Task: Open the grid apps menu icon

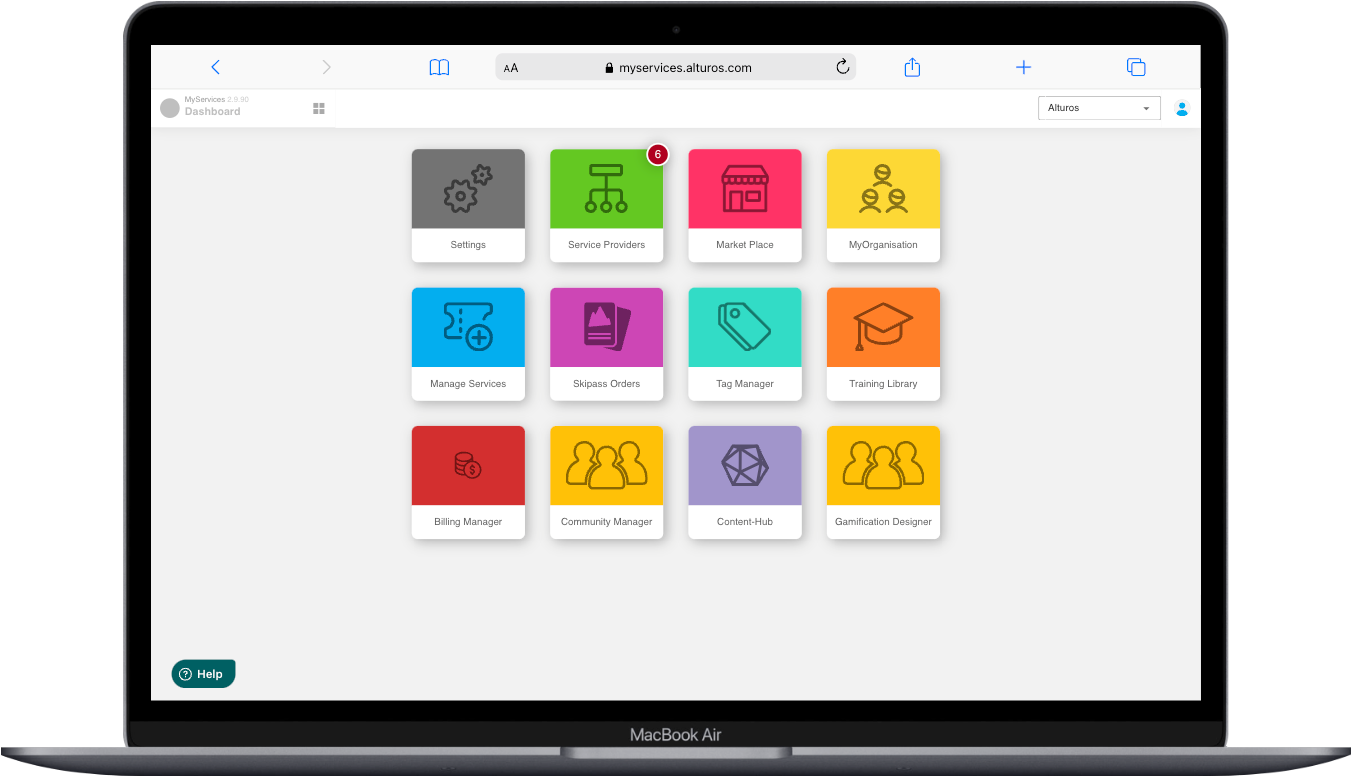Action: [x=319, y=108]
